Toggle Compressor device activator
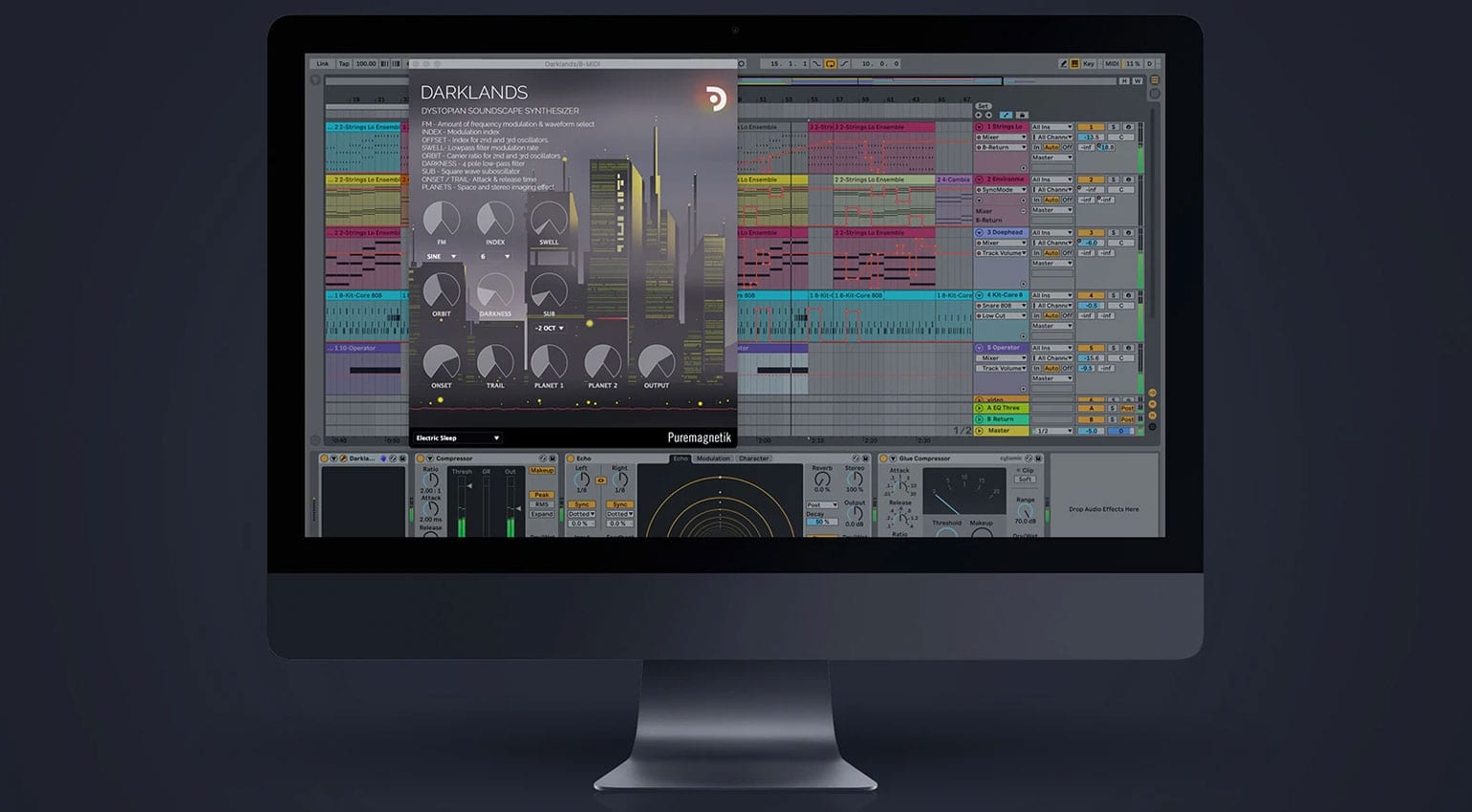Viewport: 1472px width, 812px height. (421, 459)
